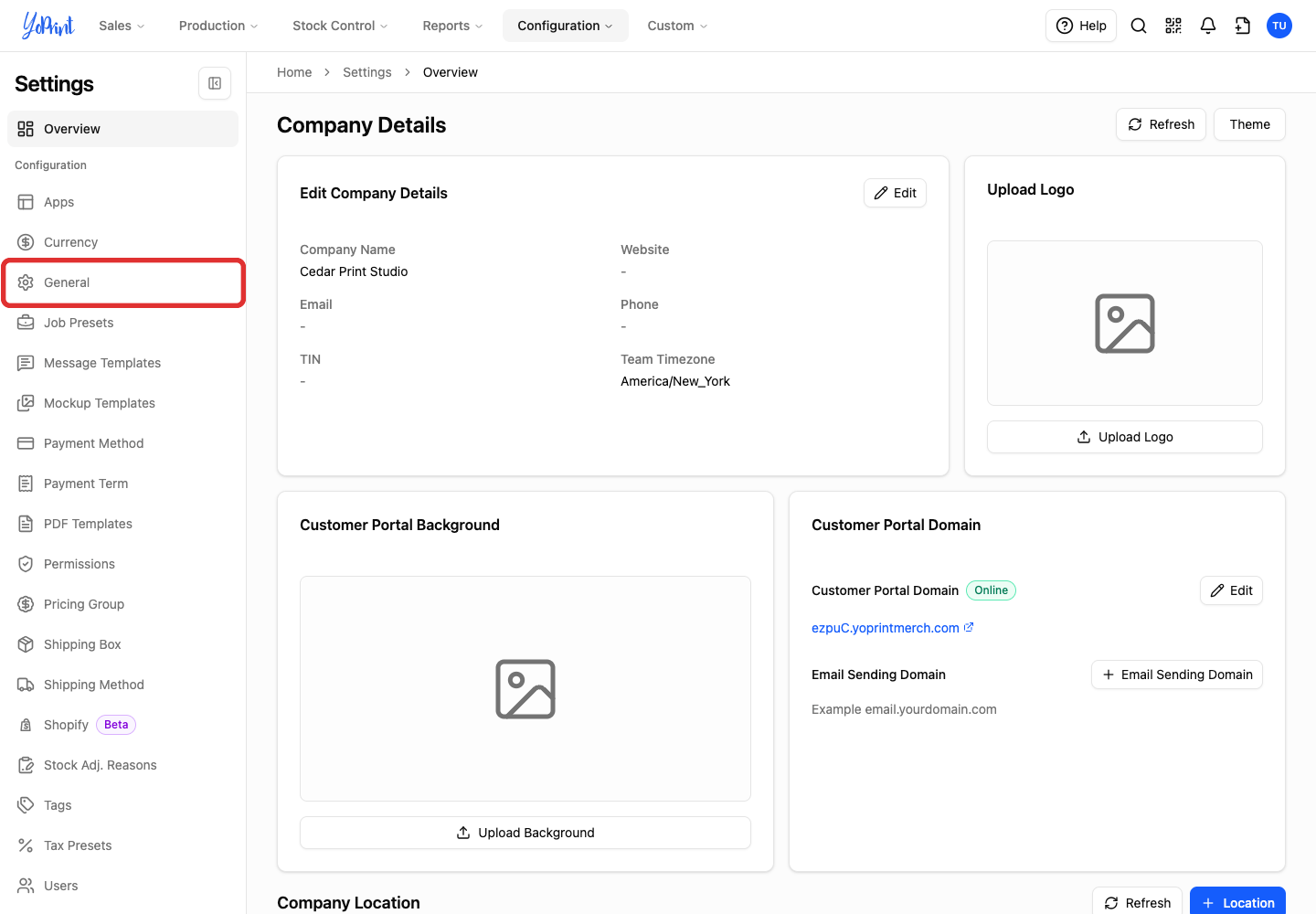Image resolution: width=1316 pixels, height=914 pixels.
Task: Open Users settings
Action: point(122,886)
